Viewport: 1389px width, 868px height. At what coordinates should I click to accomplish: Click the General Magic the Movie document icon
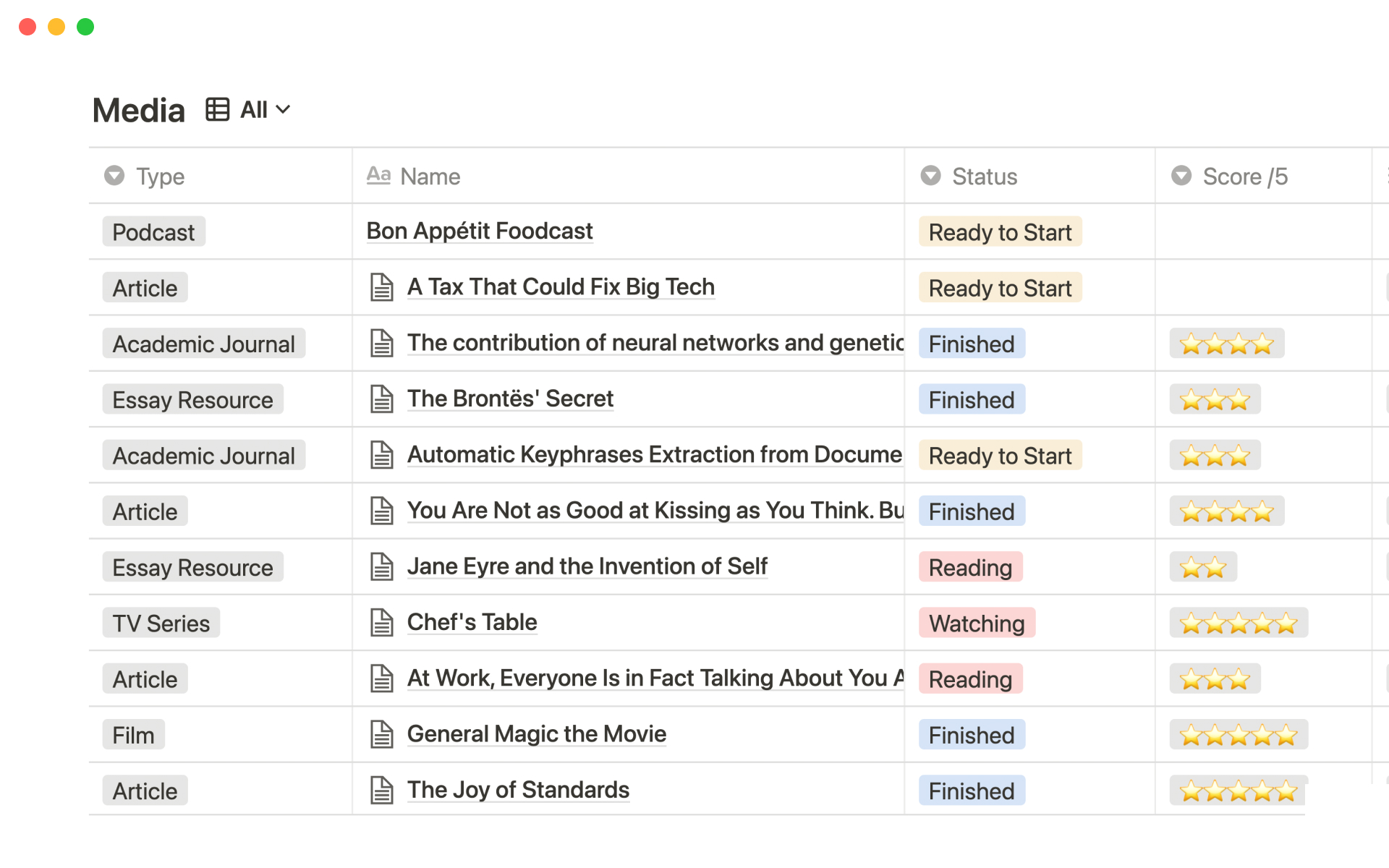pyautogui.click(x=382, y=734)
